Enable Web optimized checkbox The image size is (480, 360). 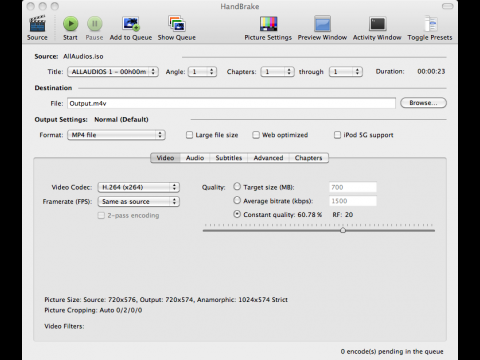pyautogui.click(x=256, y=135)
